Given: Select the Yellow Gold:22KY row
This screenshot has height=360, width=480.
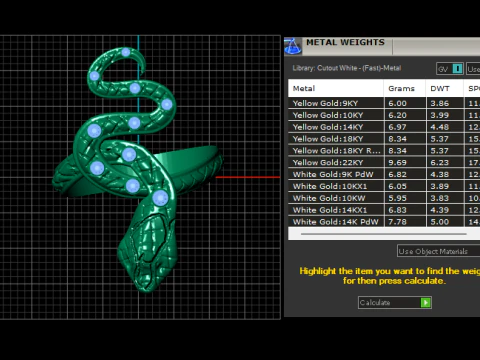Looking at the screenshot, I should [384, 162].
